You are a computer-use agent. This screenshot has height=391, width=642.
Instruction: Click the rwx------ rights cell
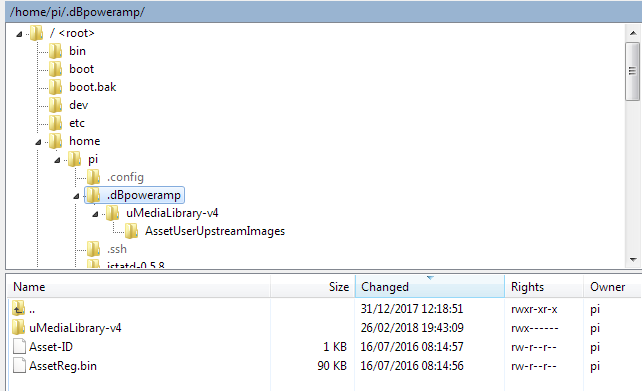(x=535, y=328)
